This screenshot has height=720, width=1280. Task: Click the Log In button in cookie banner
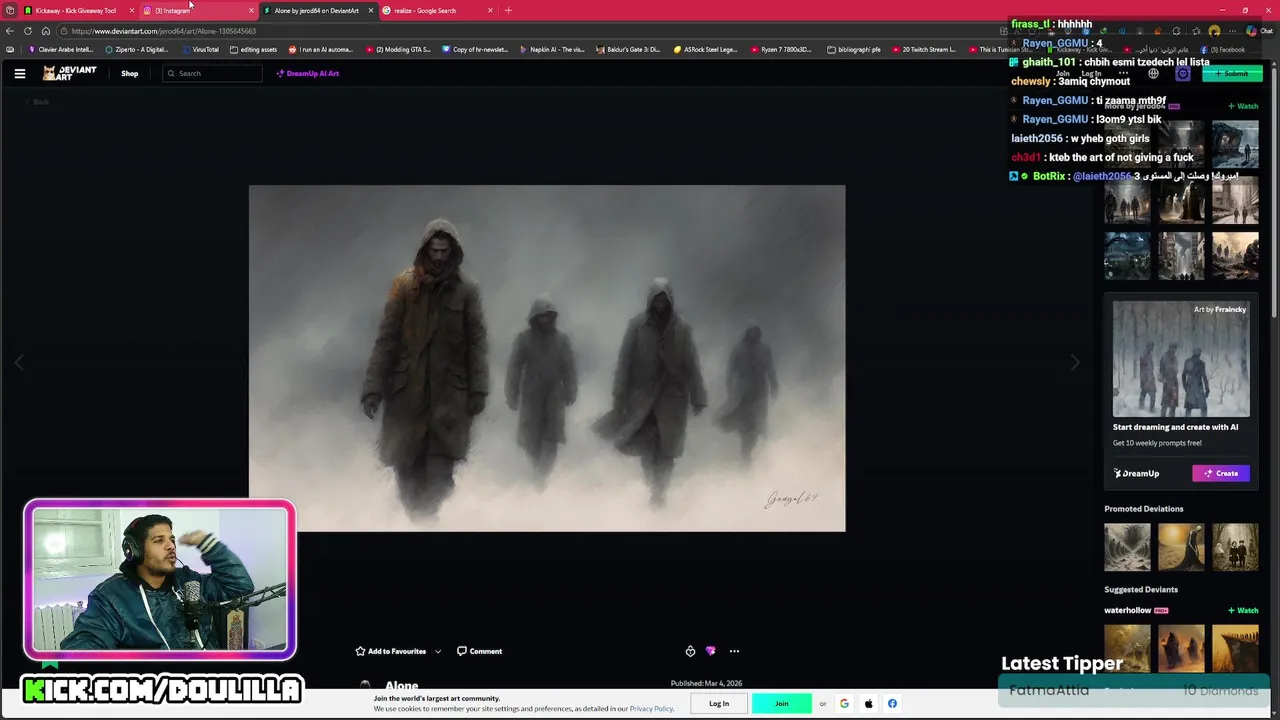[719, 703]
